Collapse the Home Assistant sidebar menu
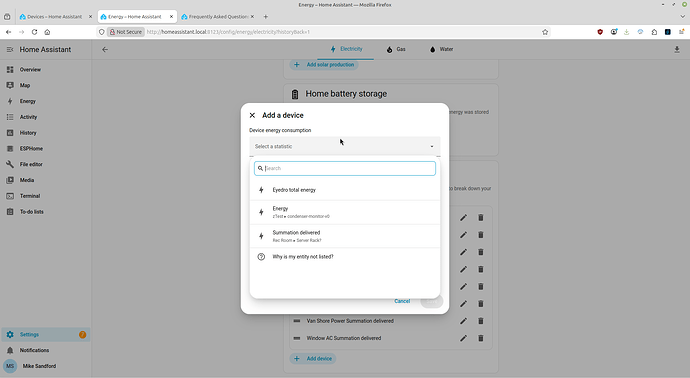Image resolution: width=690 pixels, height=378 pixels. (10, 50)
